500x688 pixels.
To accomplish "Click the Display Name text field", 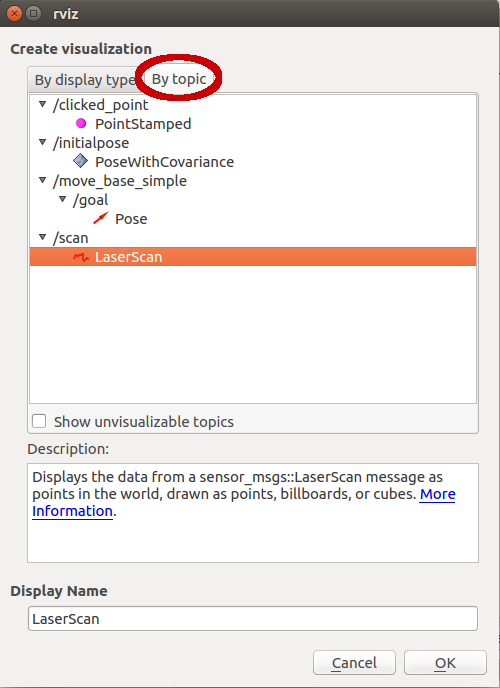I will pos(253,619).
